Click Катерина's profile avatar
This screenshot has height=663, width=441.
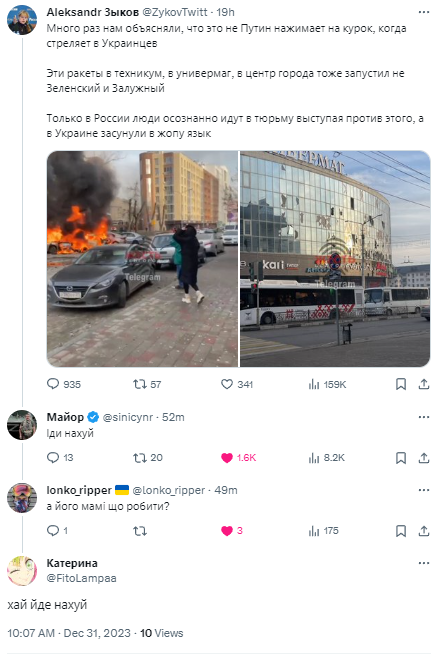[22, 571]
